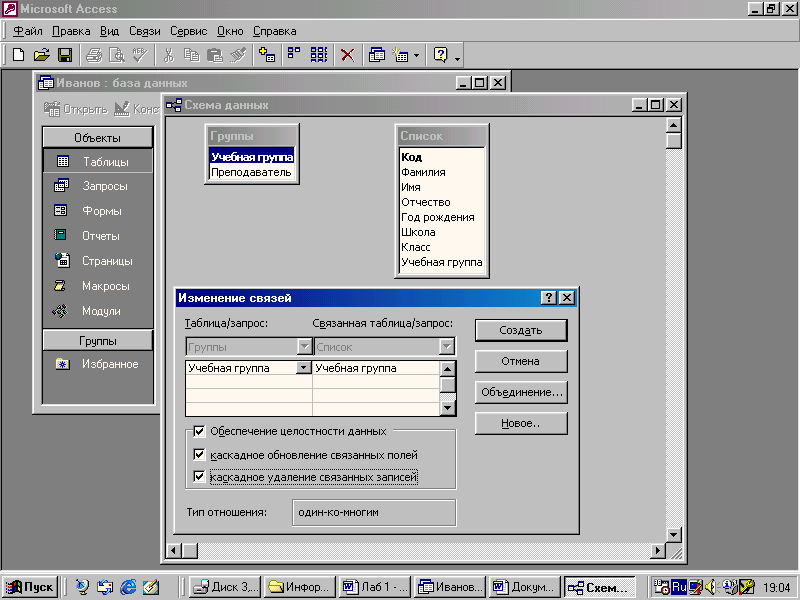Open Избранное in the groups panel
Image resolution: width=800 pixels, height=600 pixels.
point(97,364)
